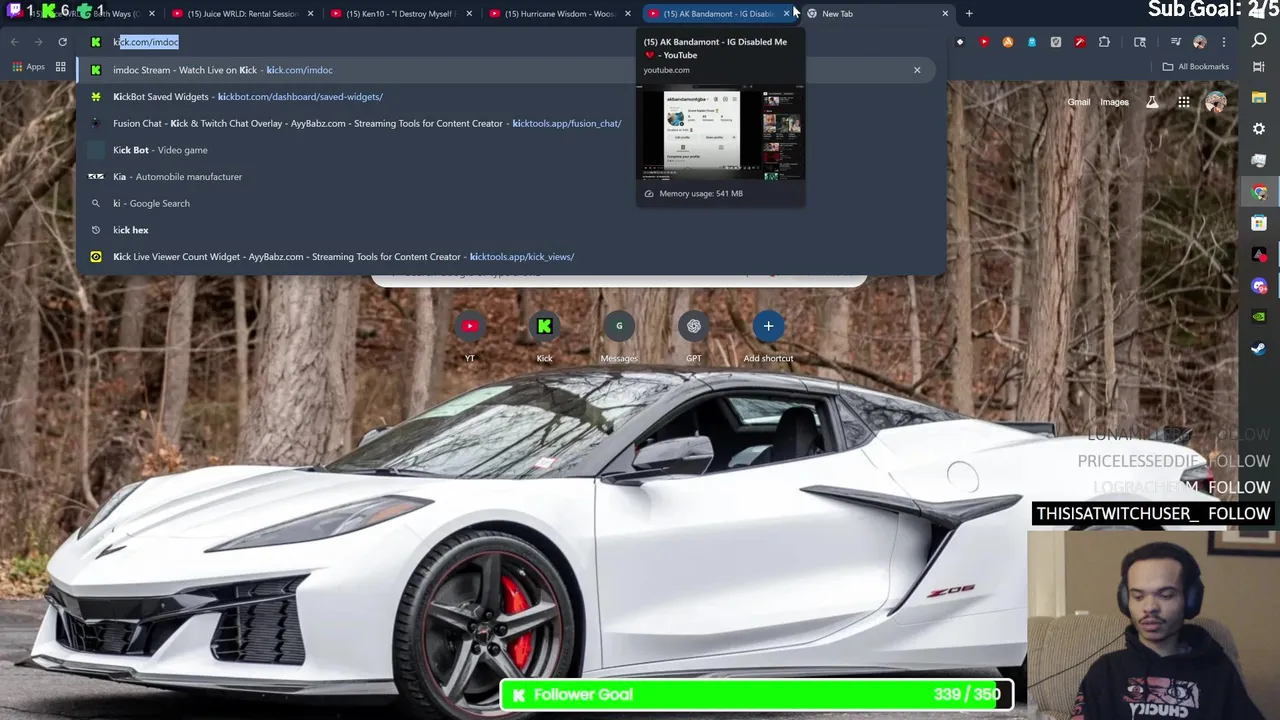1280x720 pixels.
Task: Open the YT shortcut tile
Action: click(470, 337)
